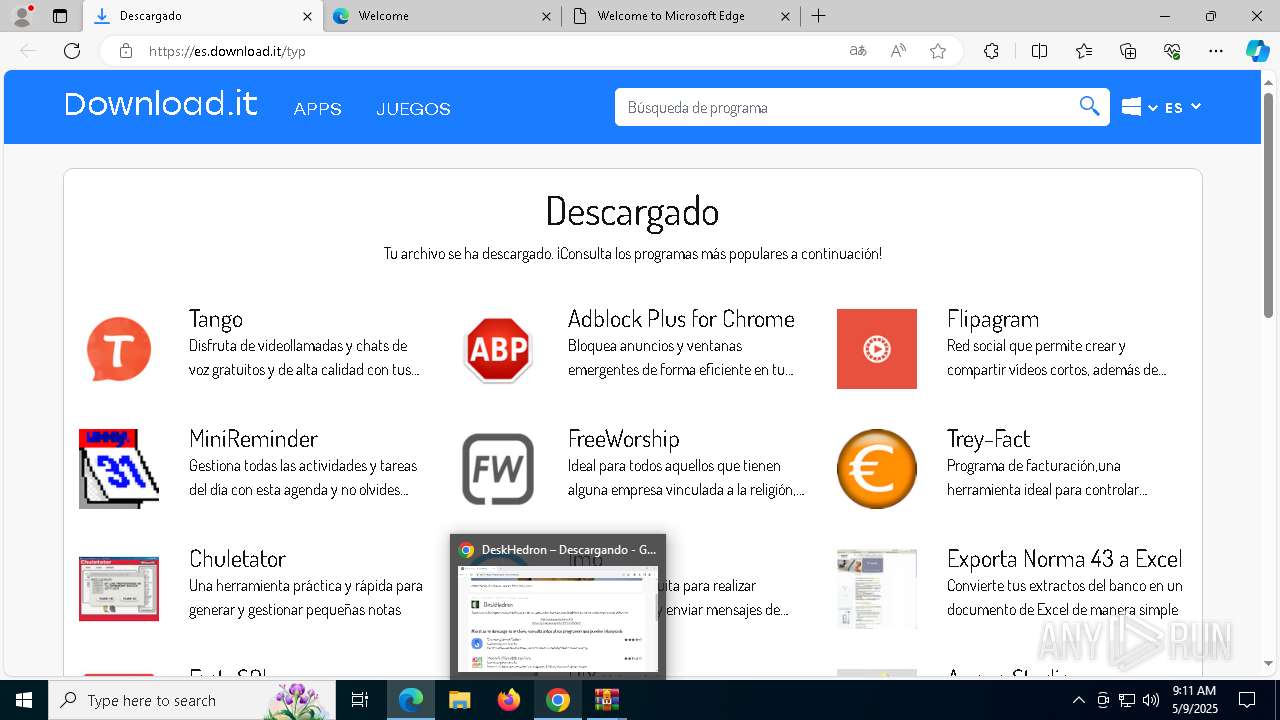Open the FreeWorship program link
The width and height of the screenshot is (1280, 720).
pos(624,439)
